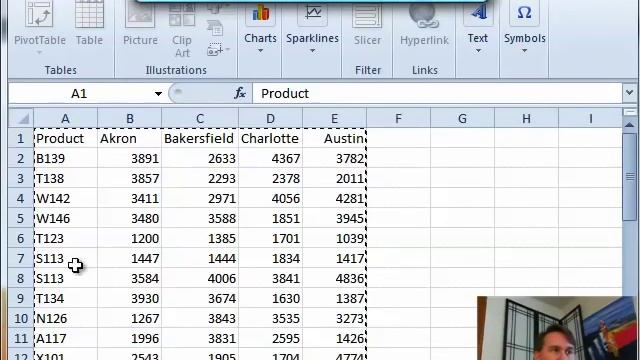Click cell containing N126
Viewport: 640px width, 360px height.
click(66, 318)
